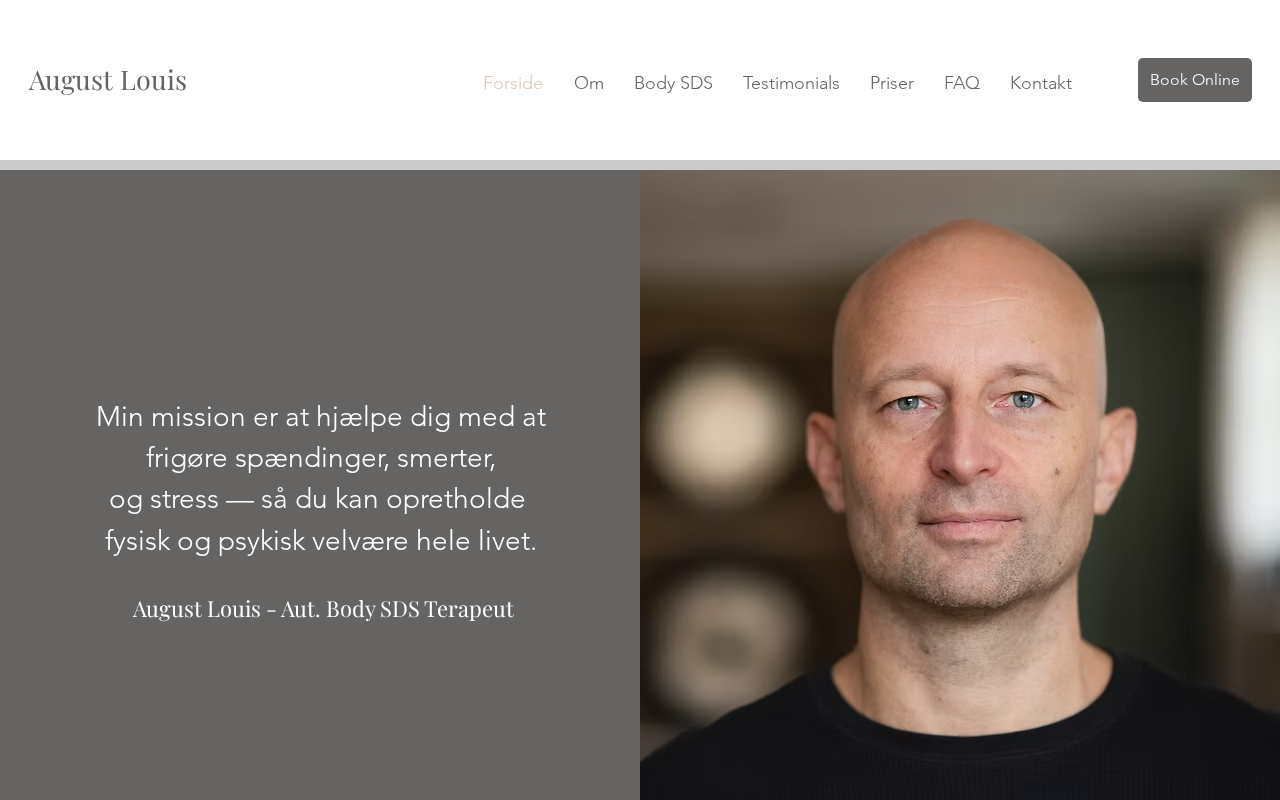Select Testimonials in the navigation

pos(791,83)
